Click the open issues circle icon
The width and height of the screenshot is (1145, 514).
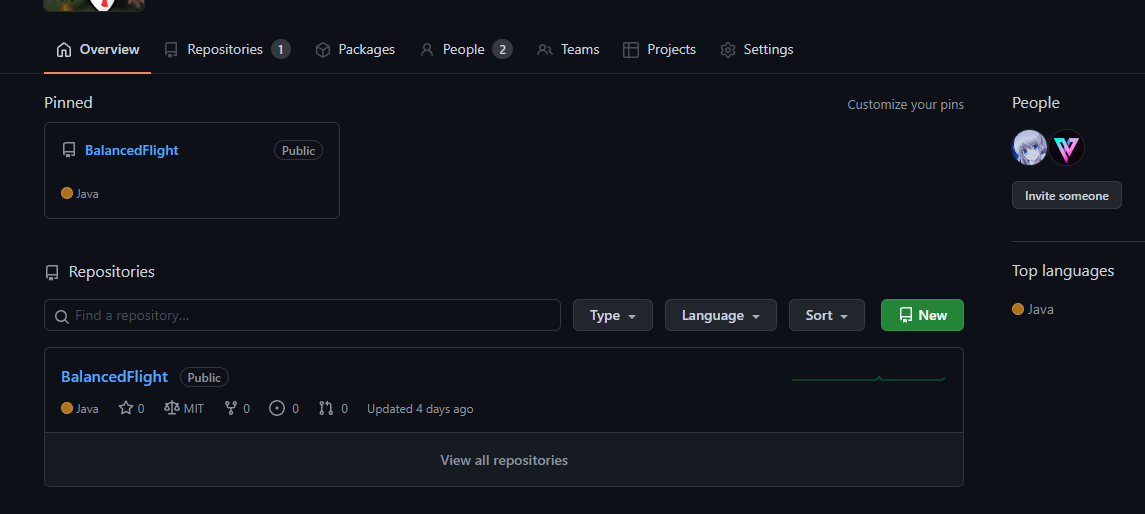click(x=277, y=408)
